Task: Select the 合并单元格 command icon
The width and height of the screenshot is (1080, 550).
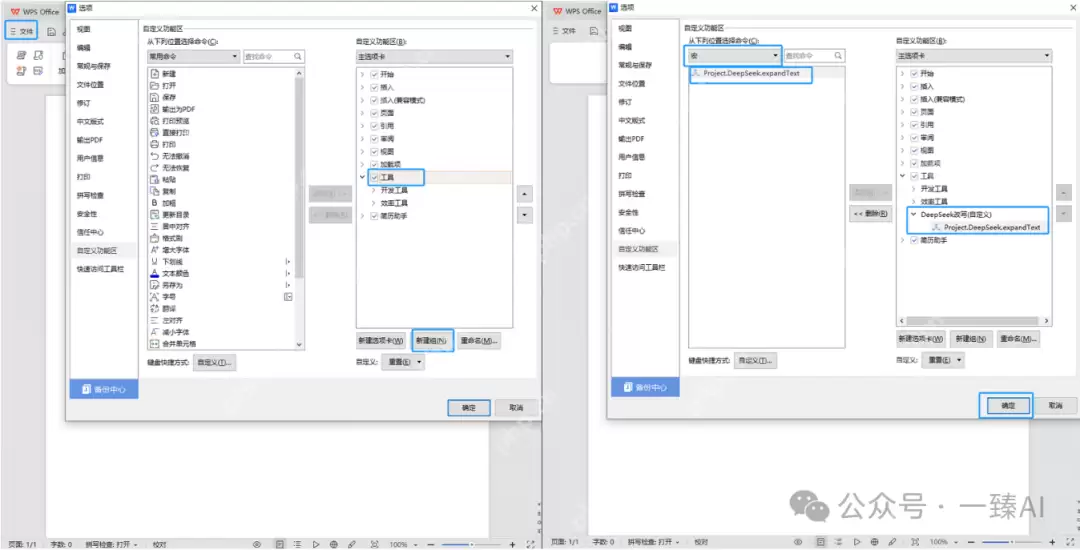Action: [154, 343]
